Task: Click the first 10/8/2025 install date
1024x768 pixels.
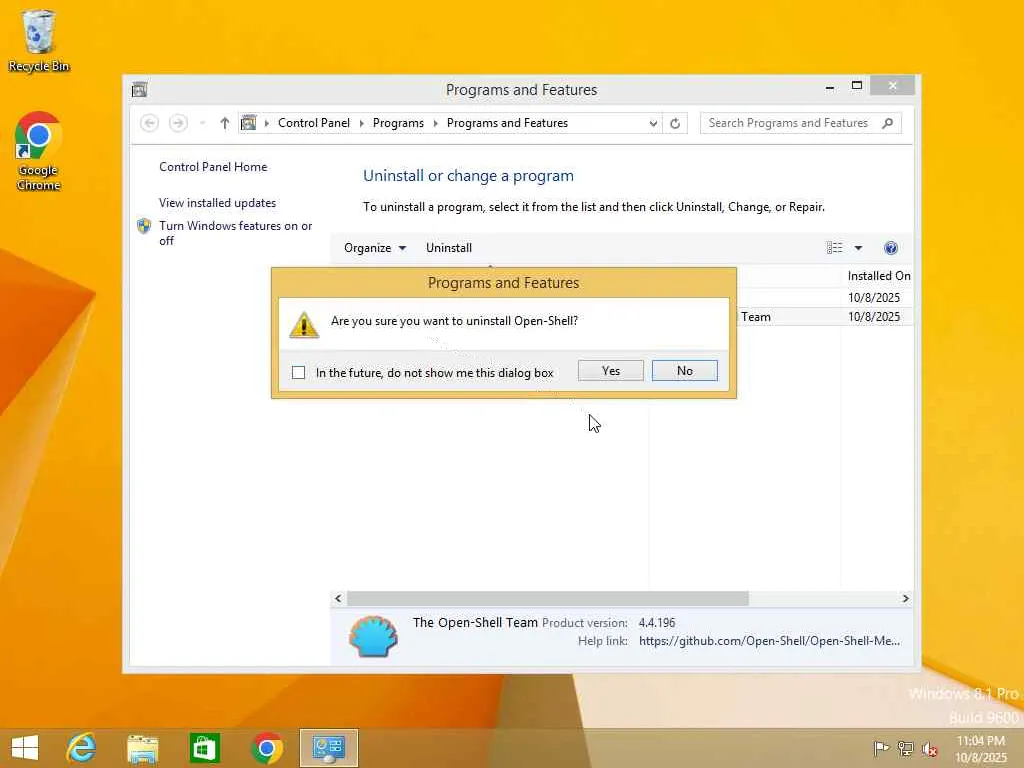Action: [x=874, y=298]
